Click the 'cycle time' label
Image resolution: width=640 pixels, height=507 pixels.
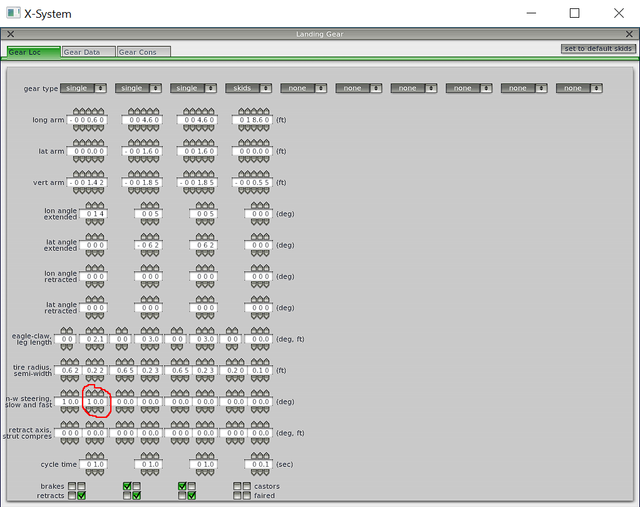pyautogui.click(x=58, y=465)
